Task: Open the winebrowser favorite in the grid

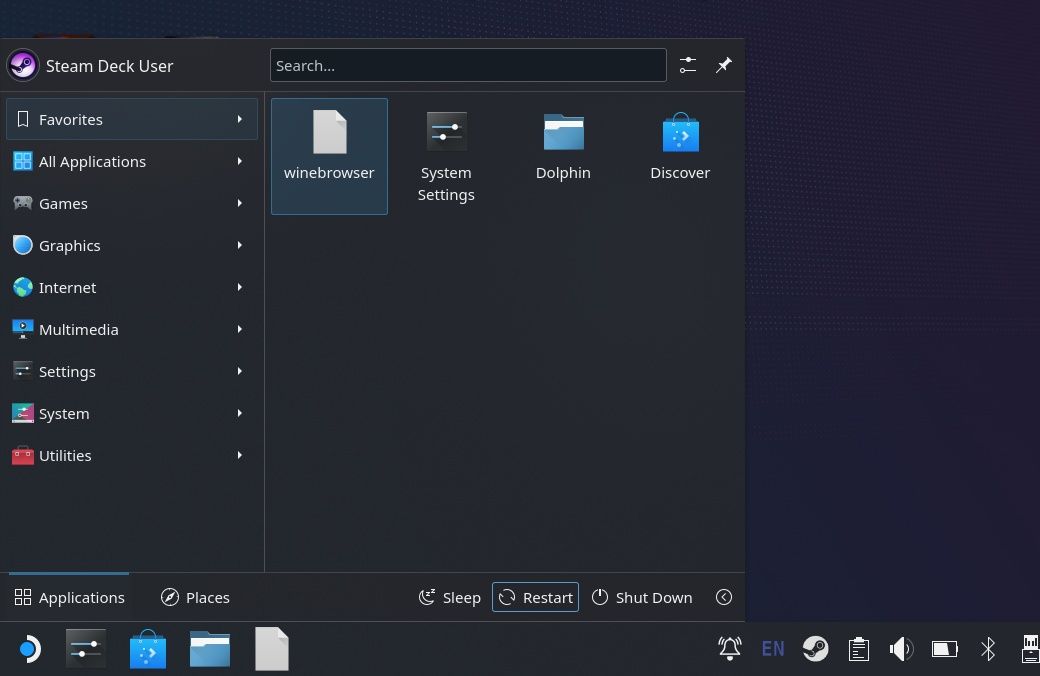Action: point(329,157)
